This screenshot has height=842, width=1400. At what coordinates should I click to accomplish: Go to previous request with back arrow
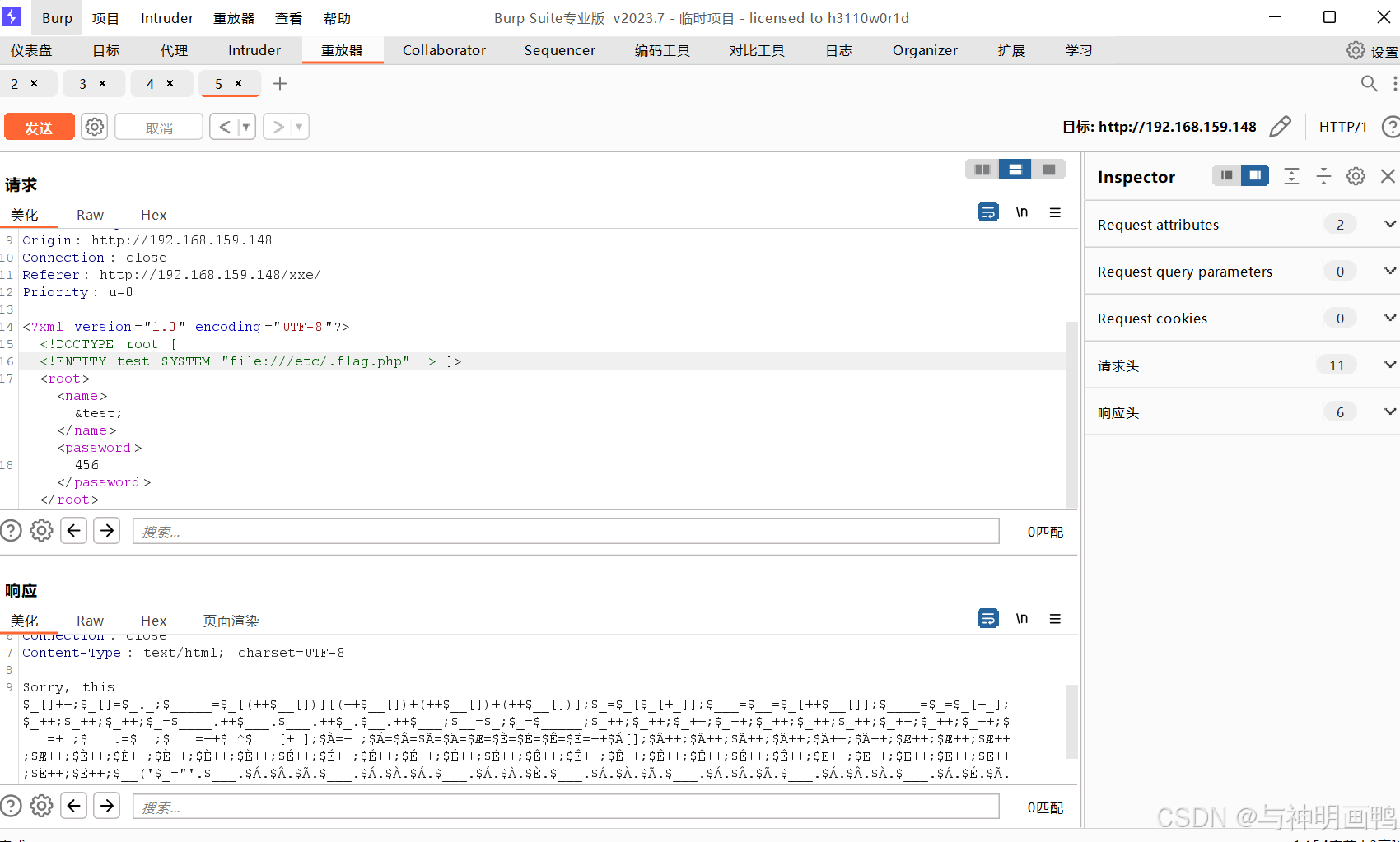224,127
